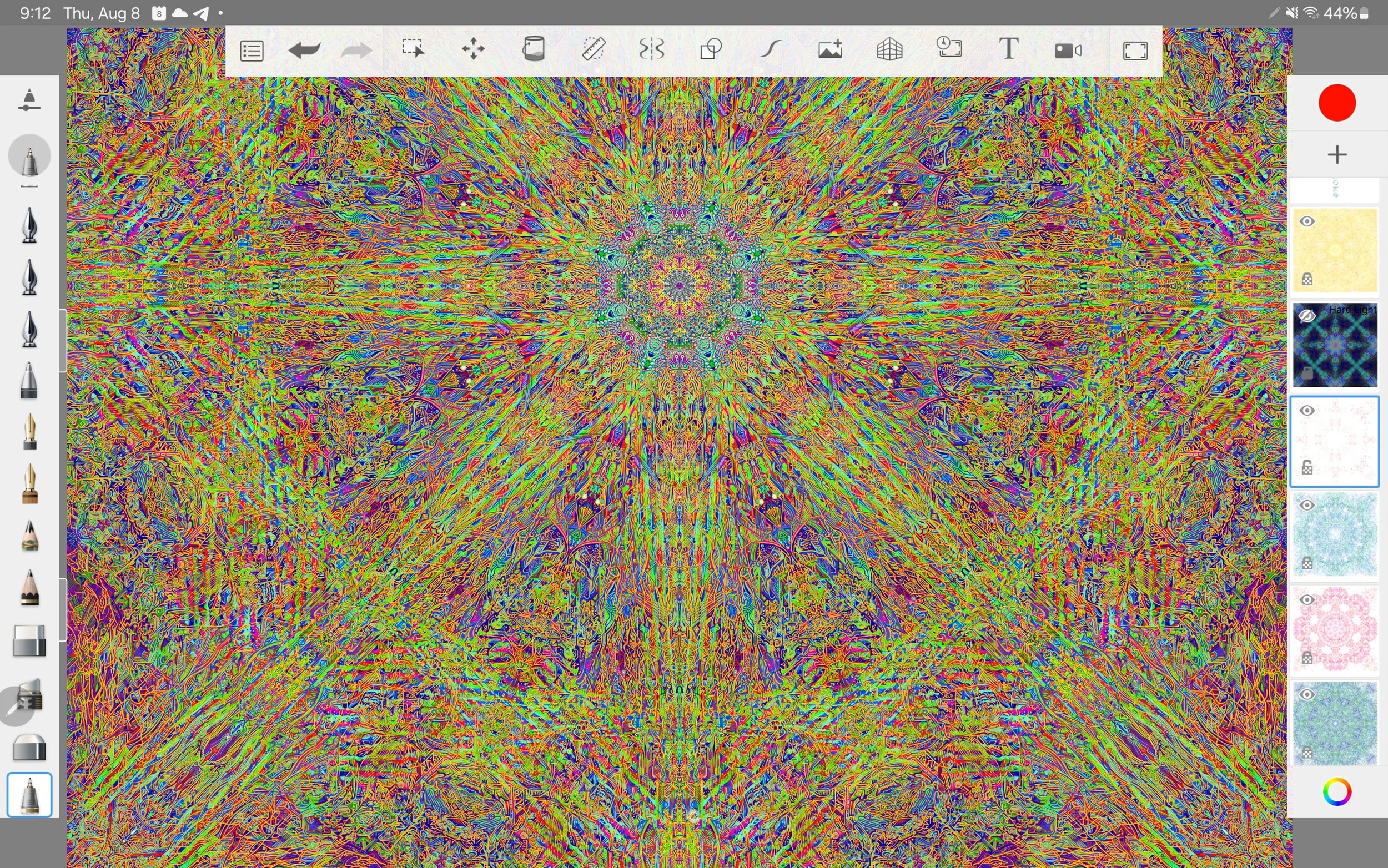
Task: Select the dark Hard Light layer thumbnail
Action: coord(1335,345)
